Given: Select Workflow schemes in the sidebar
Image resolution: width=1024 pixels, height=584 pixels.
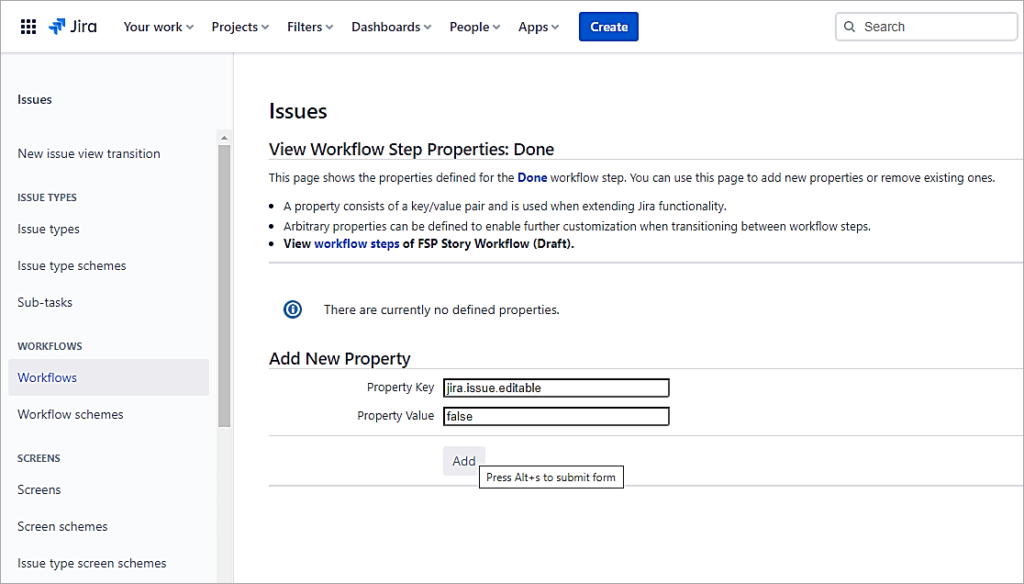Looking at the screenshot, I should click(70, 414).
